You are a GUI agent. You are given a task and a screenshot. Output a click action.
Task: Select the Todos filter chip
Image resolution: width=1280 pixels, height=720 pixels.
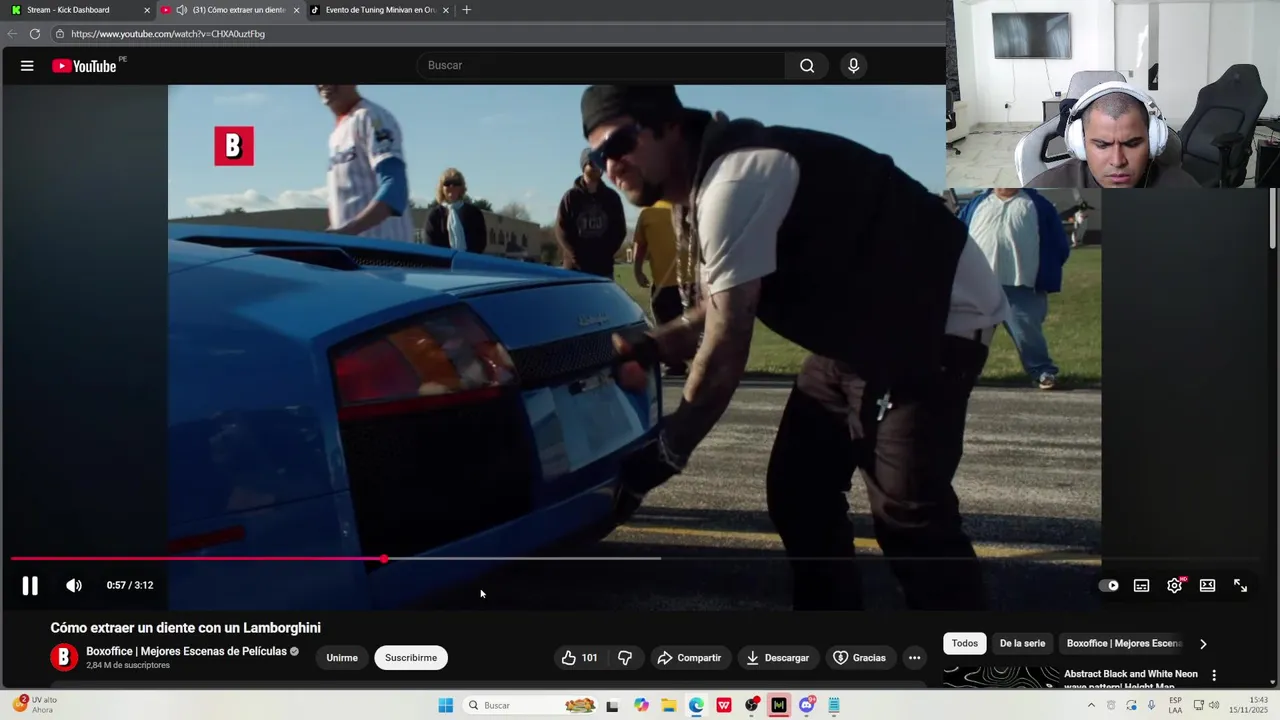click(x=965, y=644)
